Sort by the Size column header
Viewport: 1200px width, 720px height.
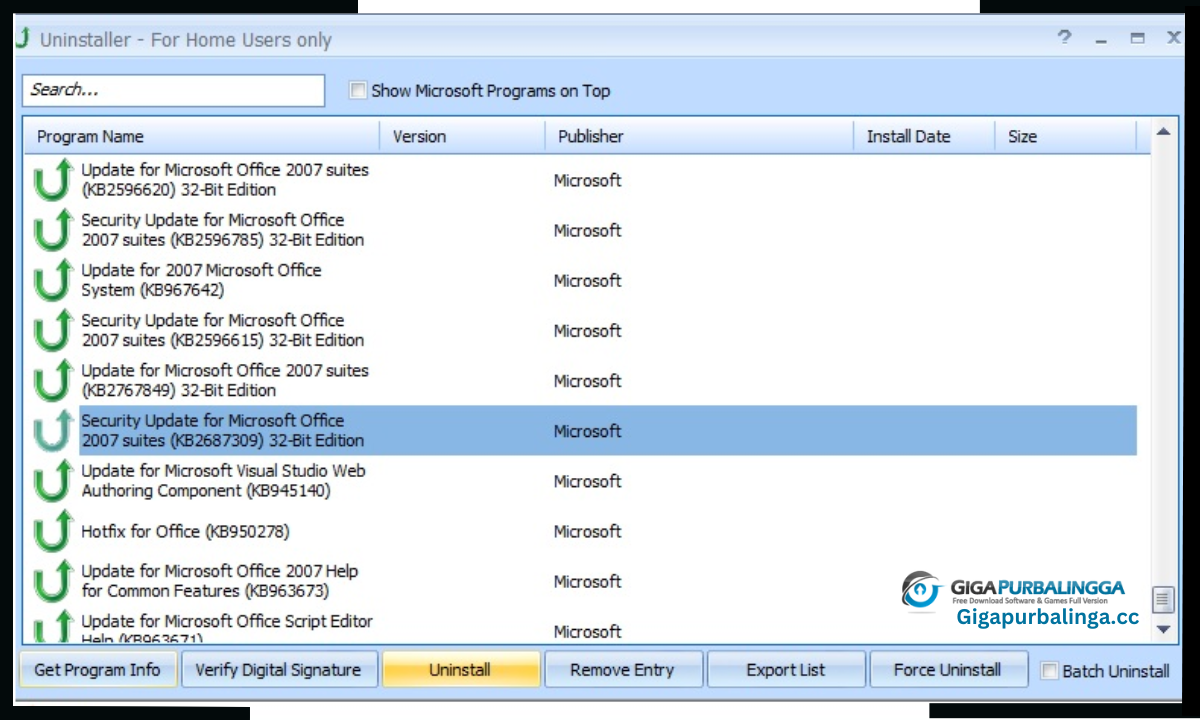[x=1066, y=137]
